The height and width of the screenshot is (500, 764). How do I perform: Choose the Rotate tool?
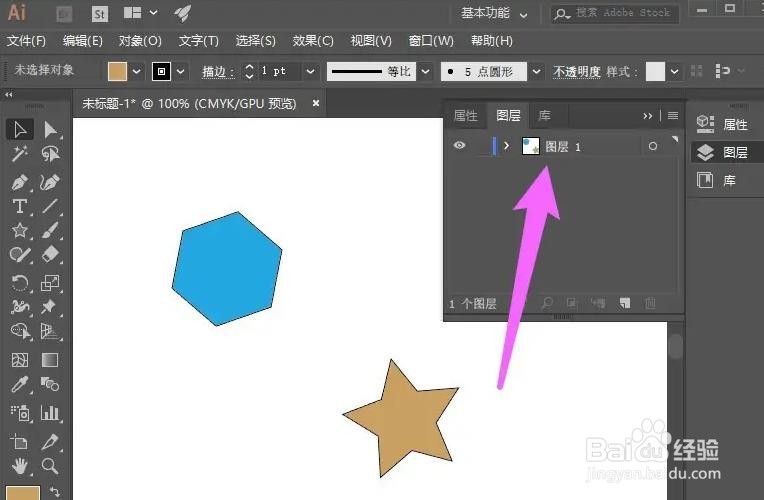coord(20,283)
